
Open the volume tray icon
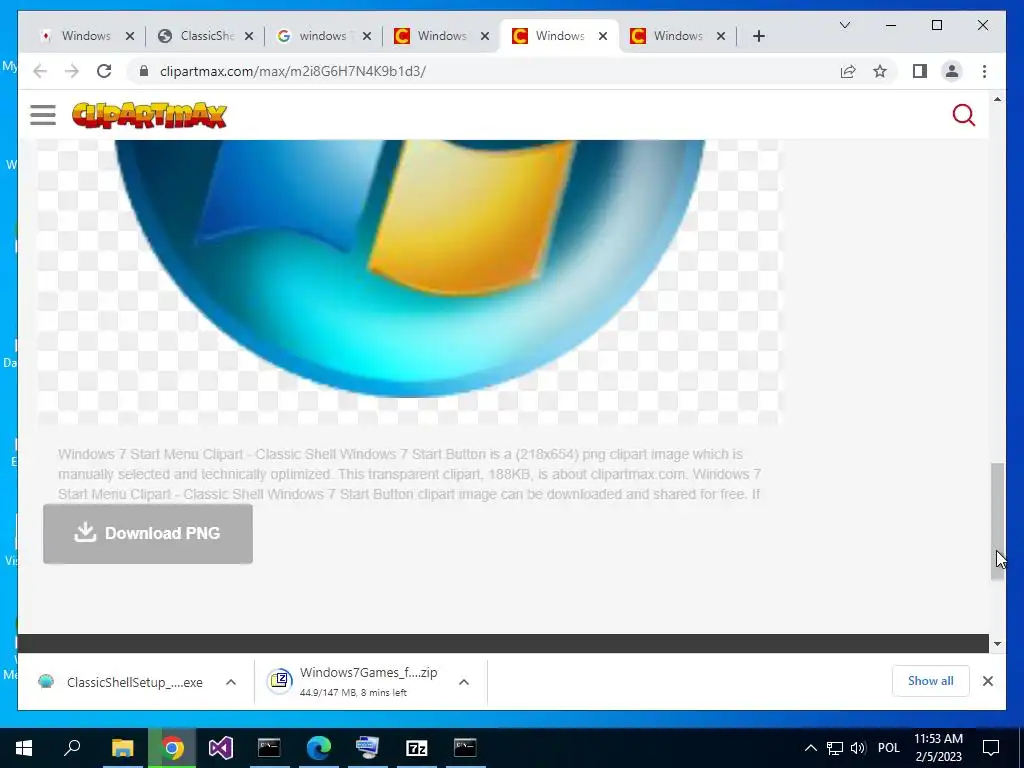[858, 748]
